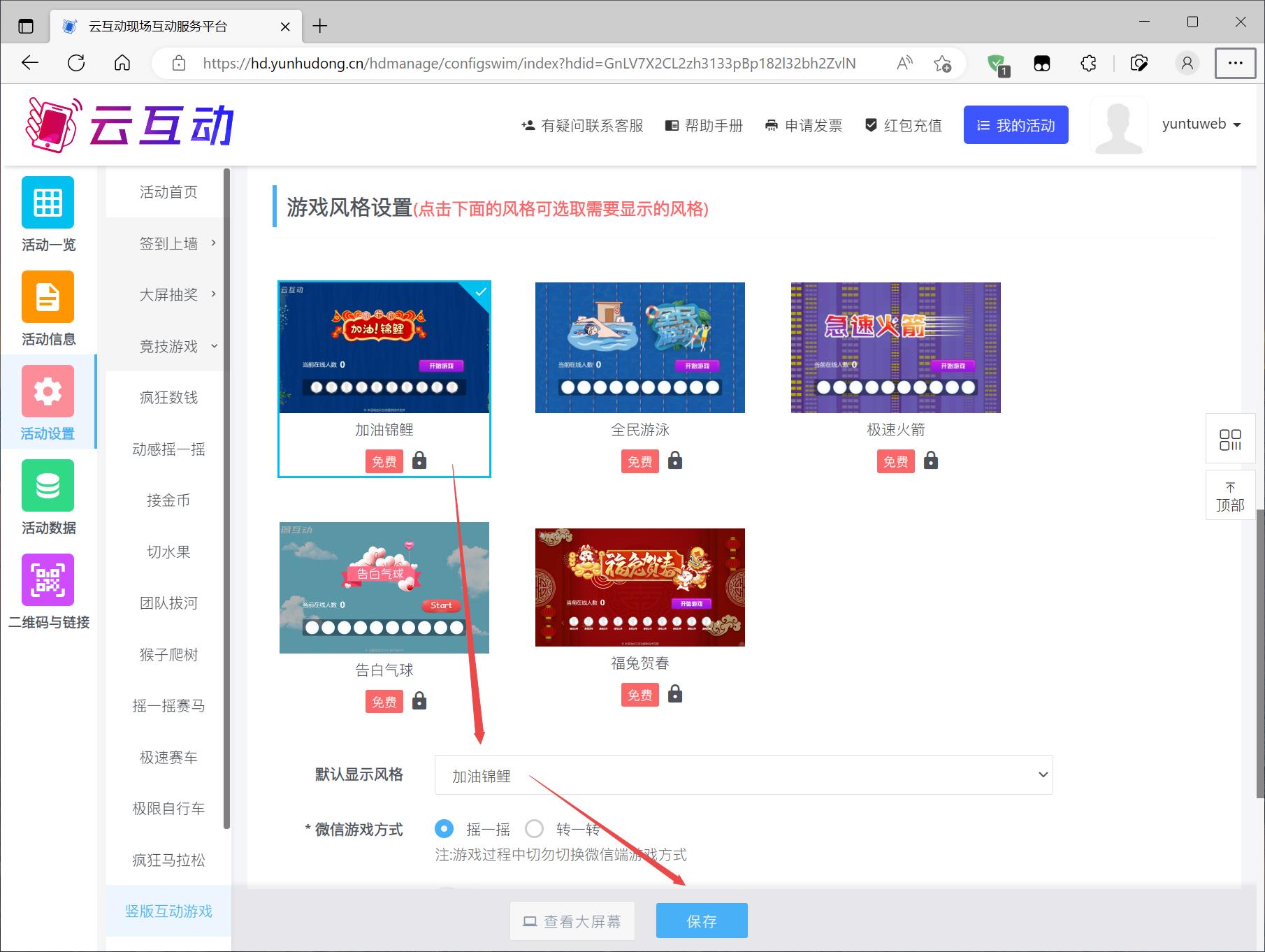Image resolution: width=1265 pixels, height=952 pixels.
Task: Open the 帮助手册 link
Action: click(x=704, y=126)
